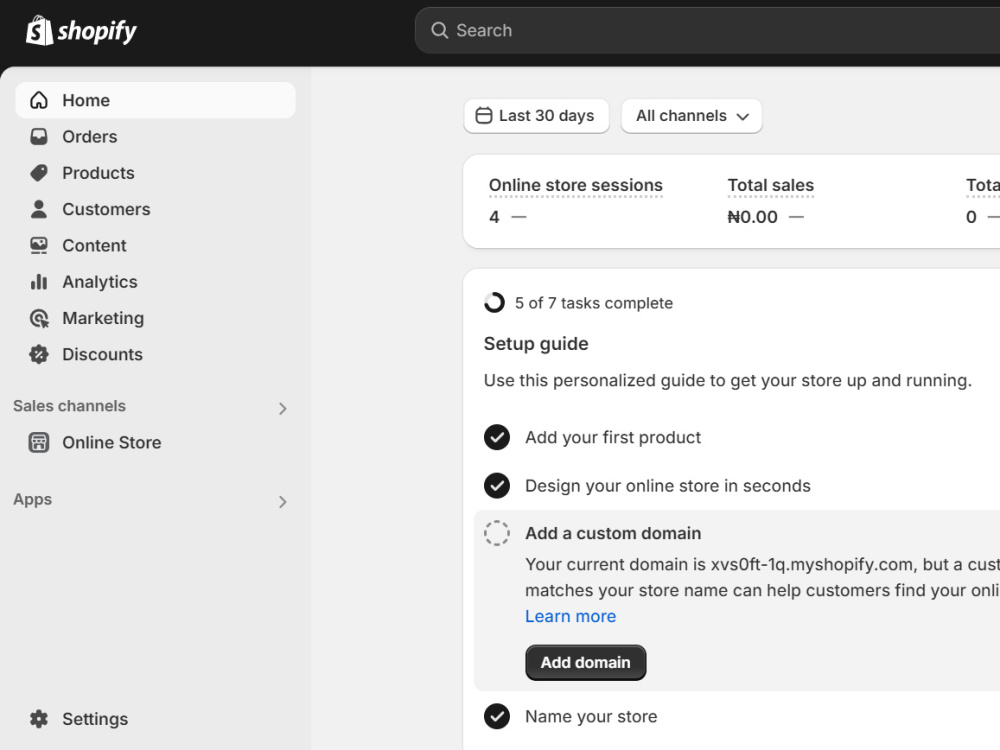Toggle the 'Add your first product' checkmark

point(497,437)
